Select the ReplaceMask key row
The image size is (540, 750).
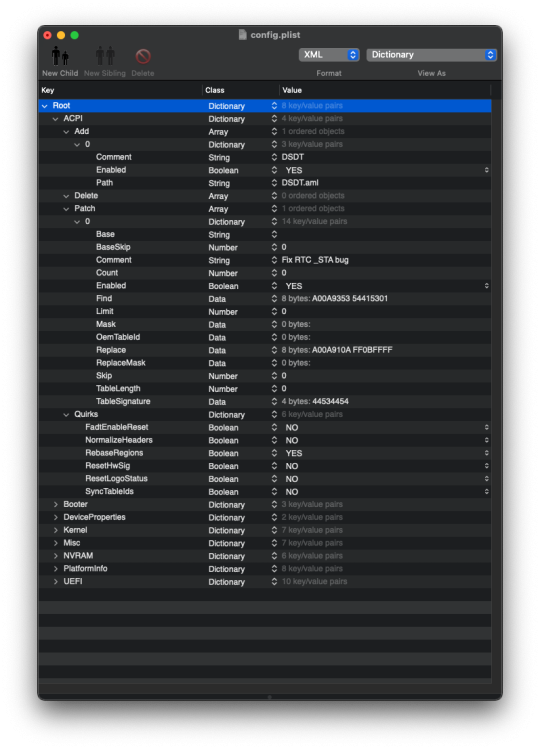[264, 363]
